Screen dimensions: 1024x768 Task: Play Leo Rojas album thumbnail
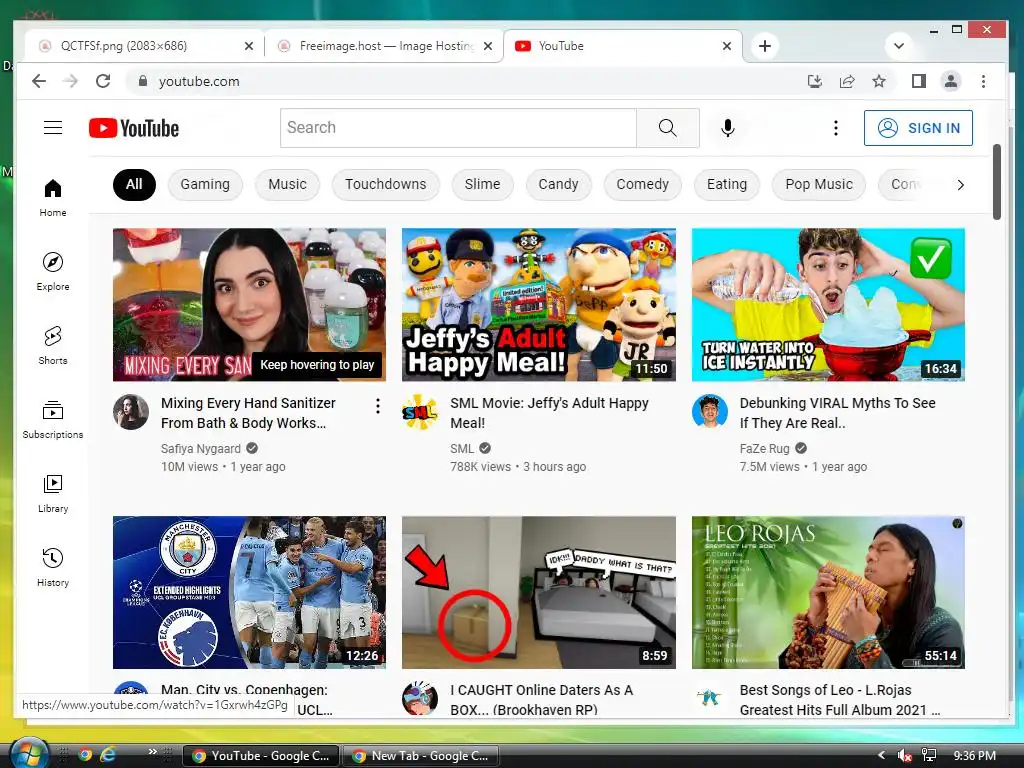coord(828,592)
